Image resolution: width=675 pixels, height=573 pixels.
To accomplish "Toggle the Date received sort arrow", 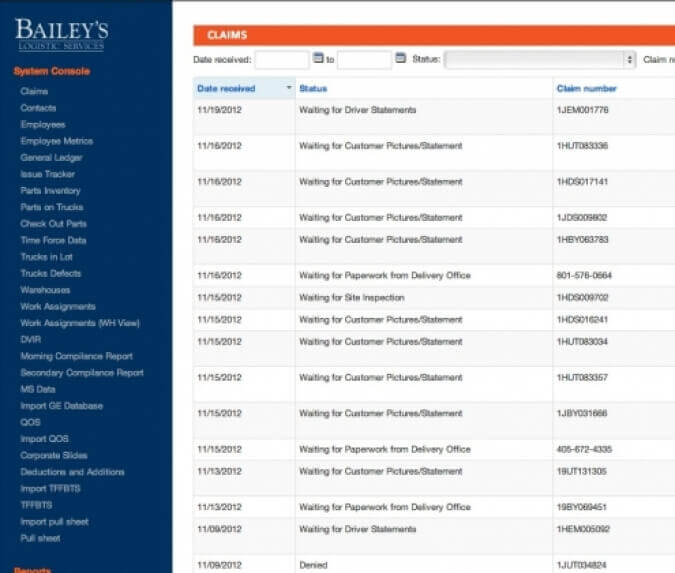I will point(289,87).
